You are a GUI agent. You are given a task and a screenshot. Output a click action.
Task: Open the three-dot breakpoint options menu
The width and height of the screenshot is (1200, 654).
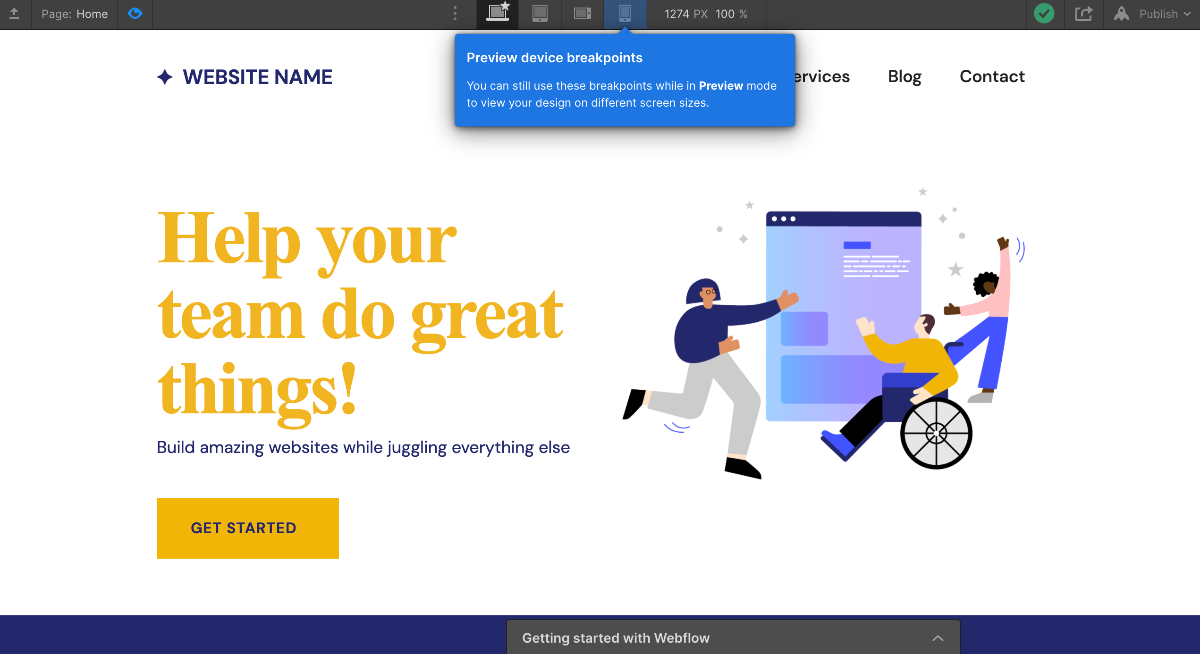pyautogui.click(x=455, y=14)
